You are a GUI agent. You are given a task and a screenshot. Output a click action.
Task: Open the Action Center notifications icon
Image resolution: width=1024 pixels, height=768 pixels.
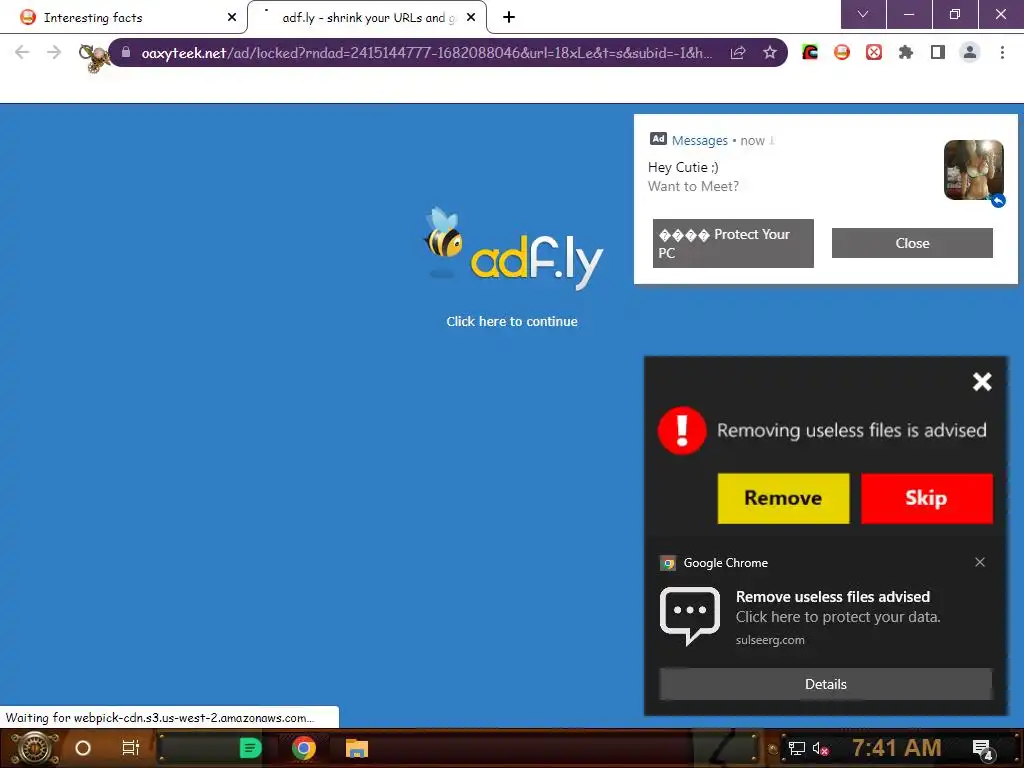pos(983,748)
